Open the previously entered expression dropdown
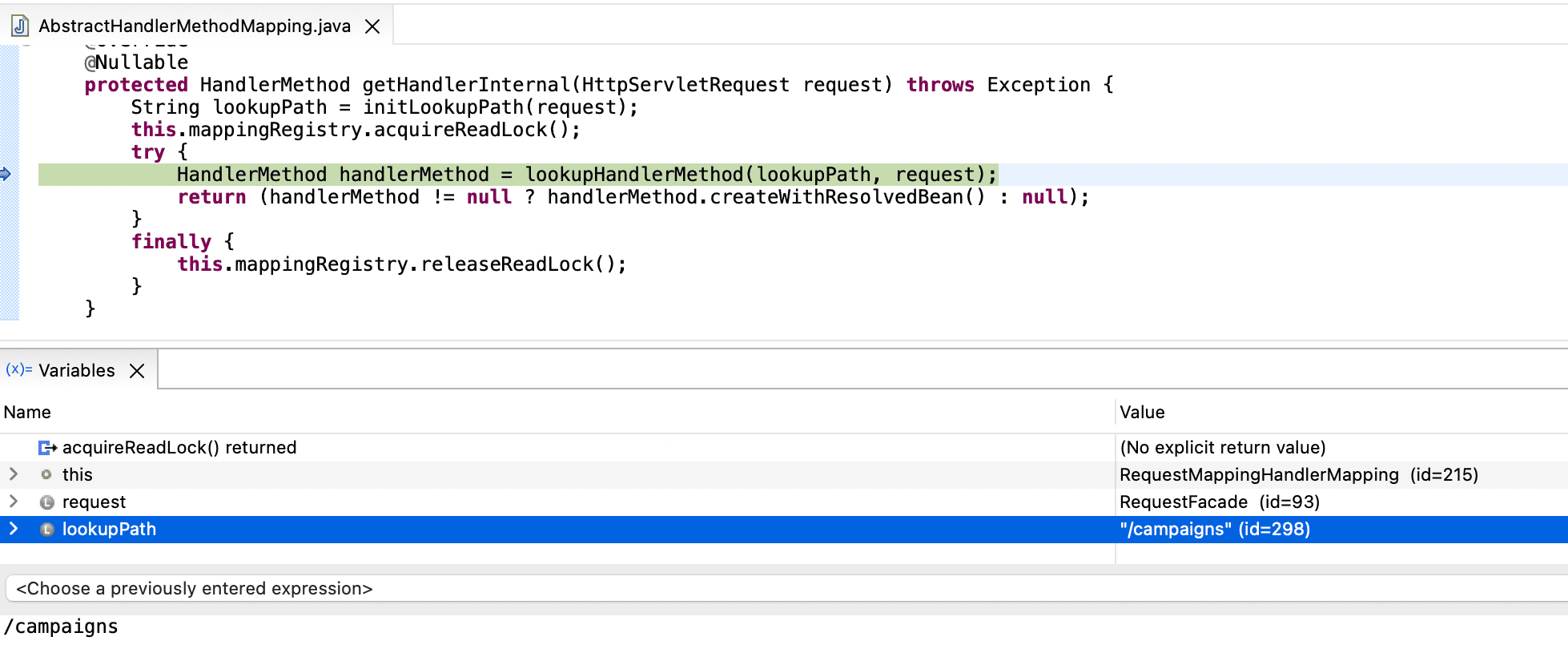Viewport: 1568px width, 665px height. click(x=785, y=589)
